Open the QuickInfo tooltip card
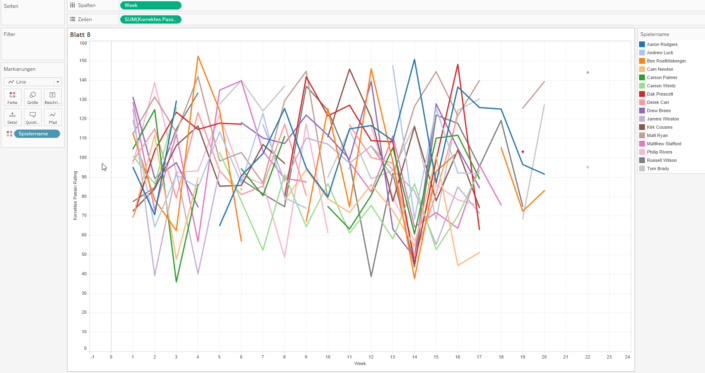Image resolution: width=705 pixels, height=373 pixels. click(32, 117)
